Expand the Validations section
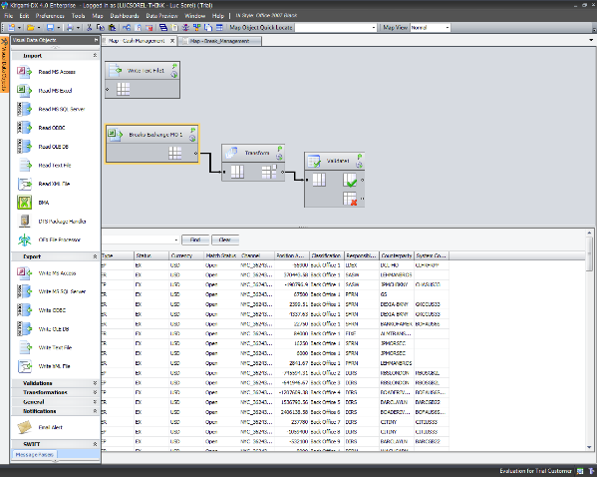 coord(95,383)
